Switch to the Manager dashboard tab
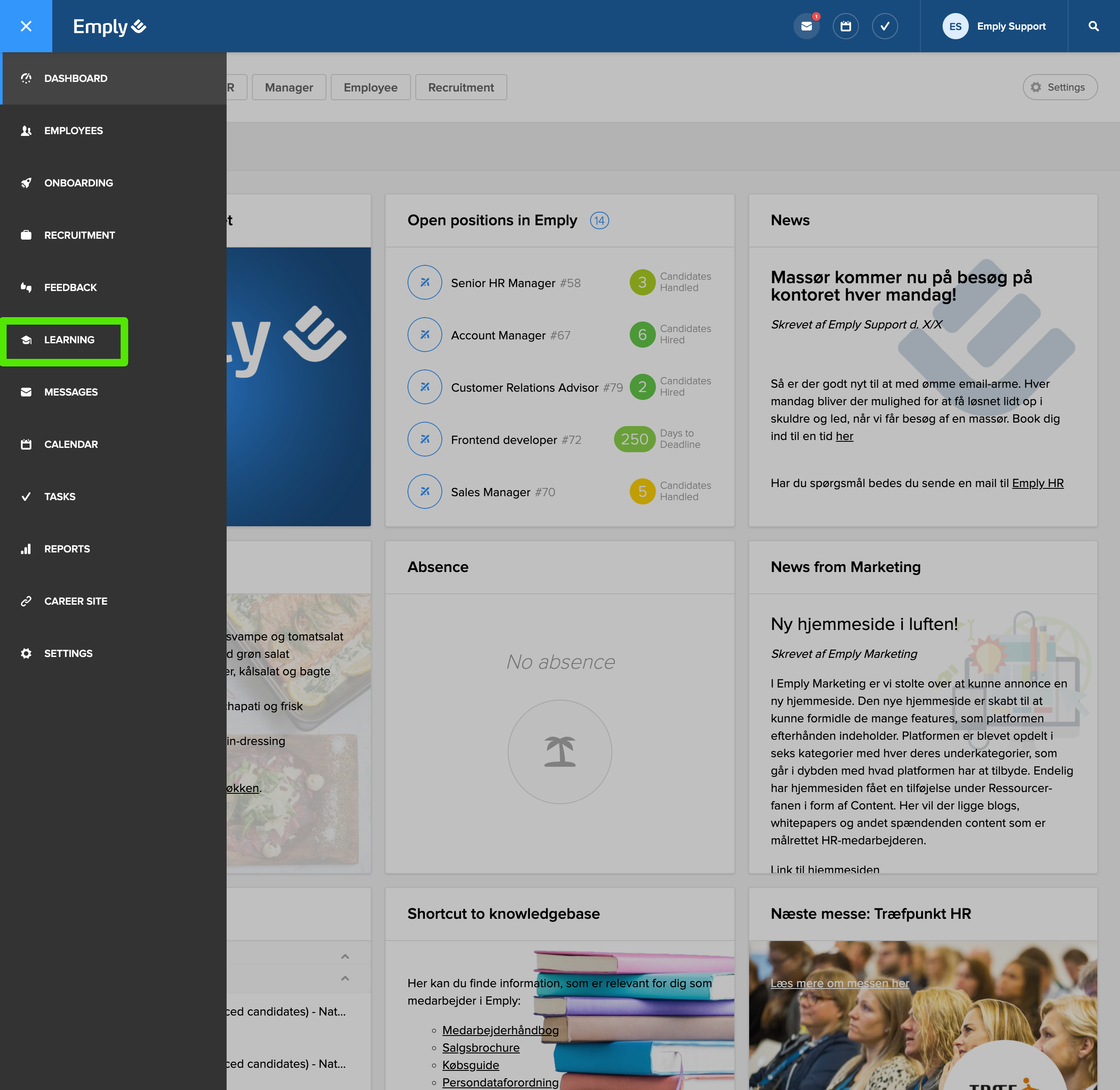 click(x=288, y=88)
